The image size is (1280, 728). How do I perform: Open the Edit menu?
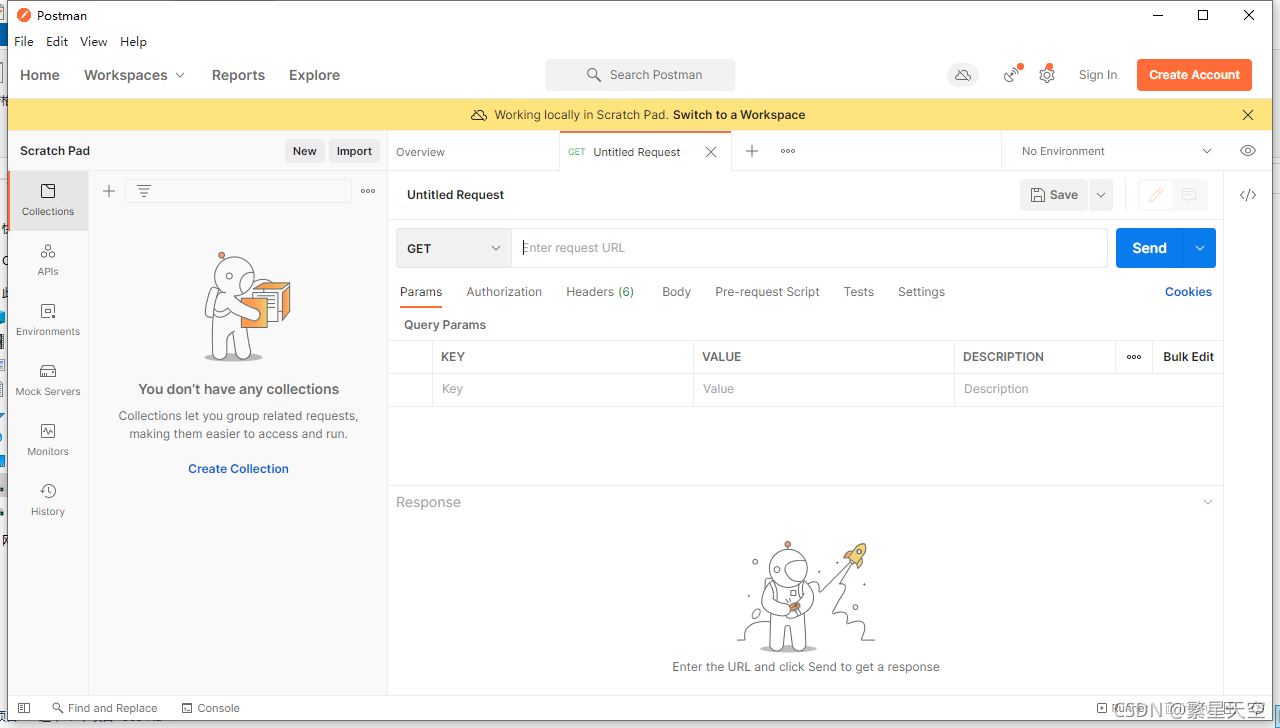pos(57,42)
